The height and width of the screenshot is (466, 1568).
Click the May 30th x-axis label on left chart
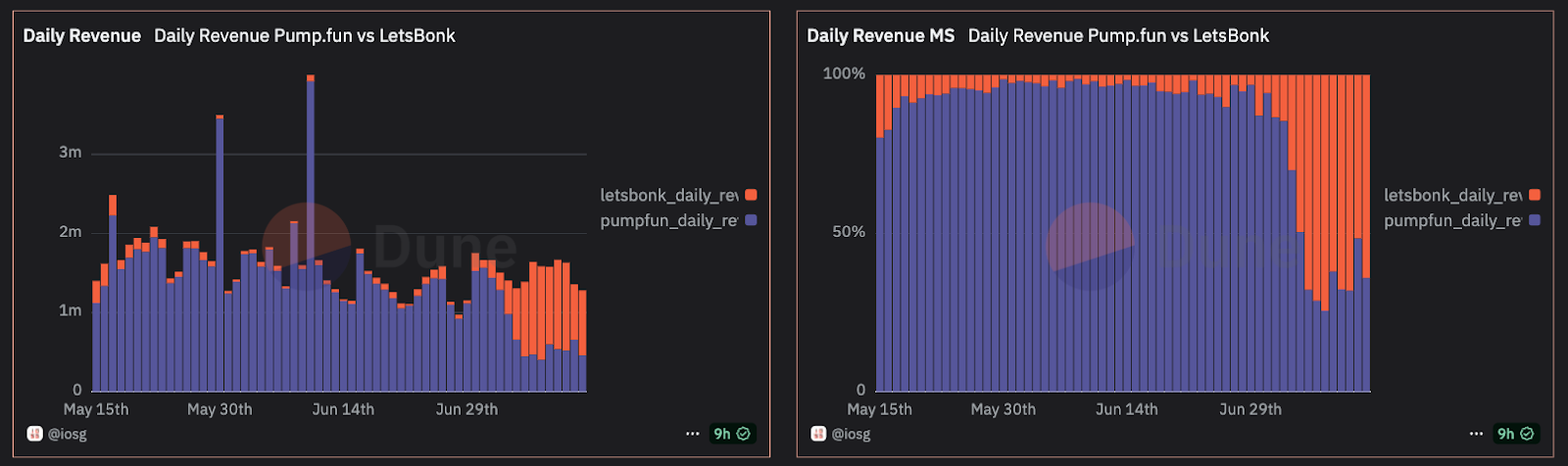(x=220, y=409)
